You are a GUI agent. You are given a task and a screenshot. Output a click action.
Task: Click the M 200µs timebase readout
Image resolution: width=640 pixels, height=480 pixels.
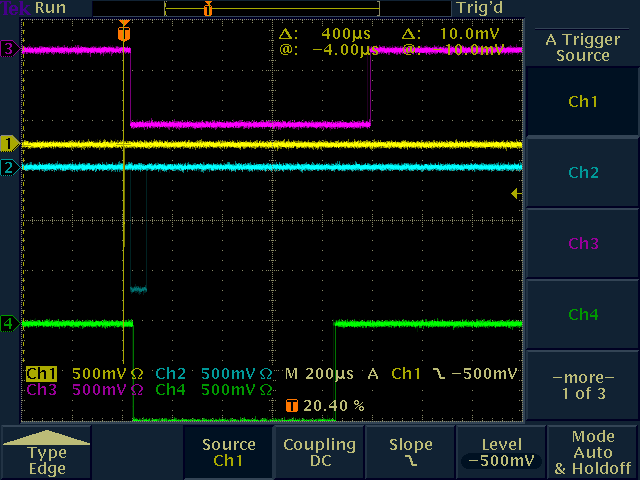[x=319, y=373]
